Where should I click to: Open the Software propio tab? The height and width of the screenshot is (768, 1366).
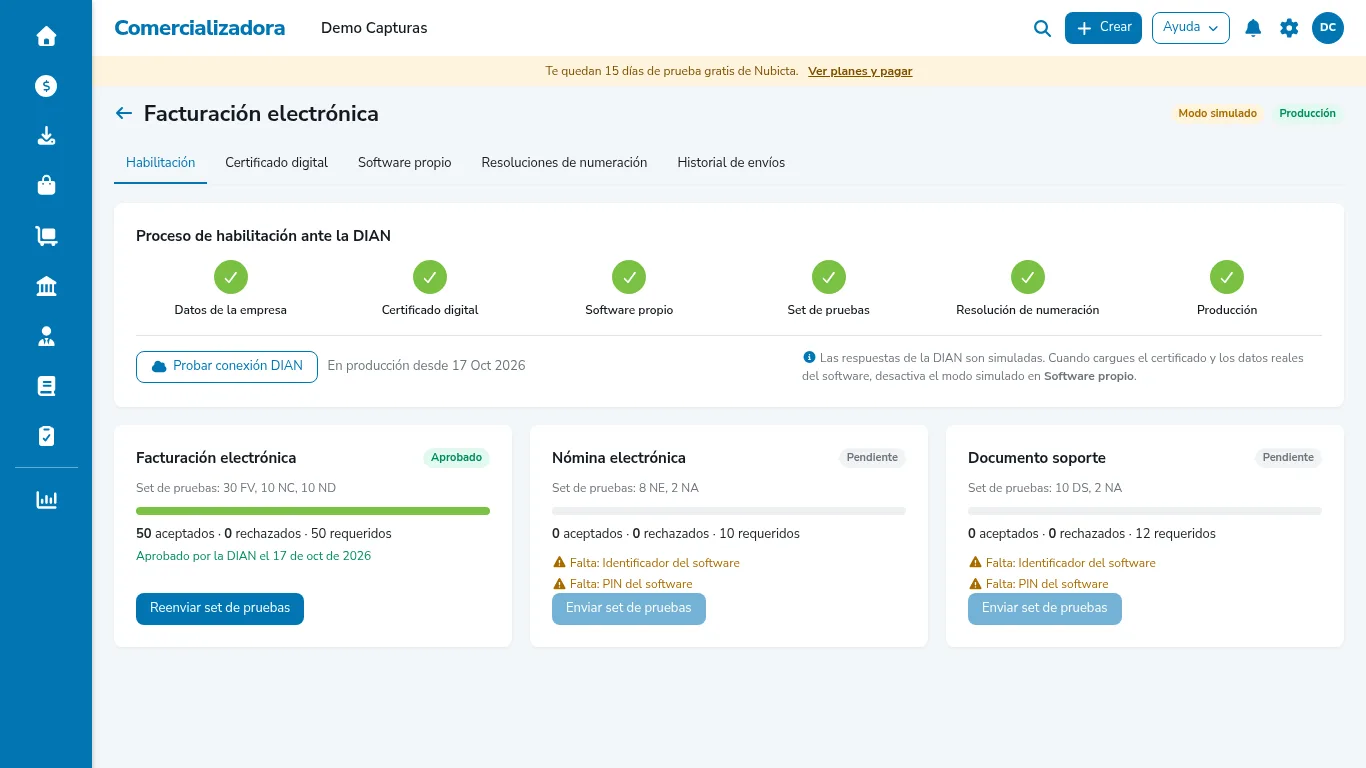405,162
